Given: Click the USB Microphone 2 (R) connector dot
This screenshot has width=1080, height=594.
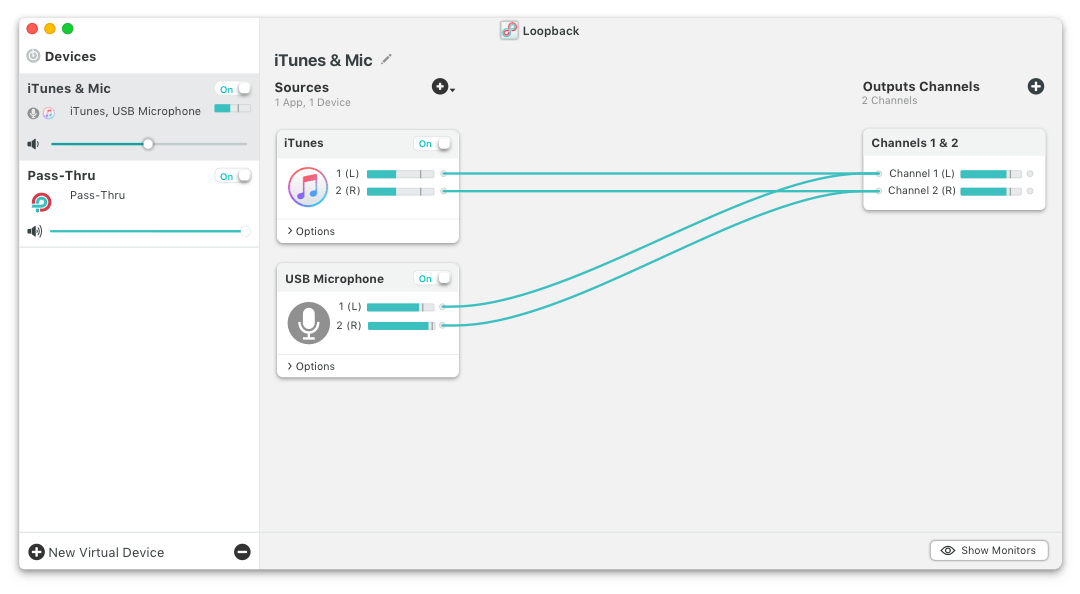Looking at the screenshot, I should click(x=443, y=325).
